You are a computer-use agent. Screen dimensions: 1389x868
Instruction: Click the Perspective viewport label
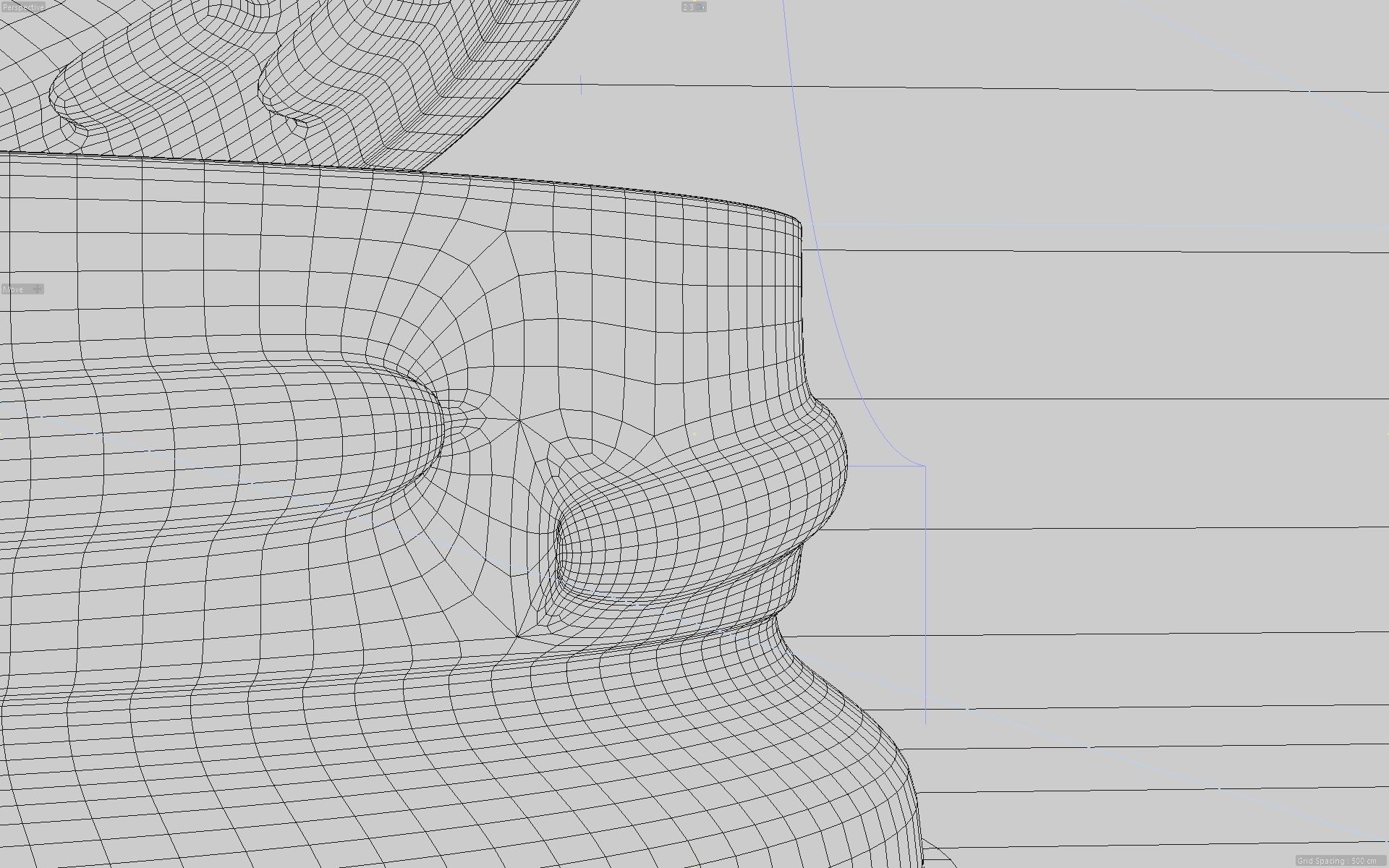tap(22, 7)
